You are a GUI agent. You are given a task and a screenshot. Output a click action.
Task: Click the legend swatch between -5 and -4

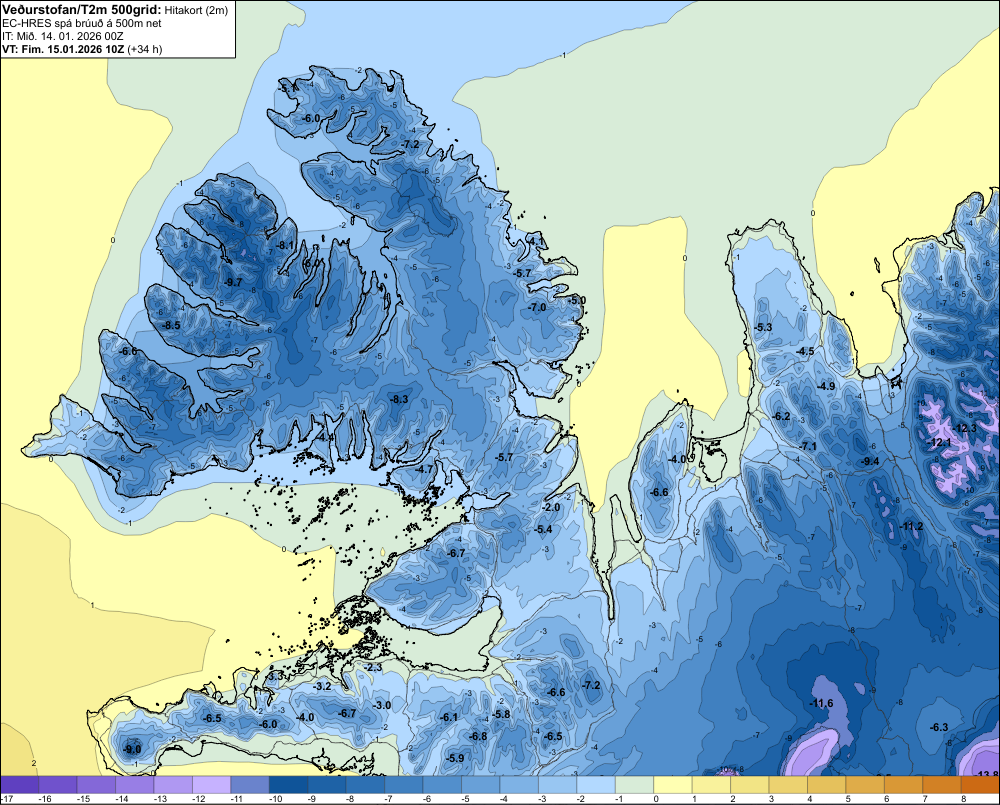click(481, 785)
